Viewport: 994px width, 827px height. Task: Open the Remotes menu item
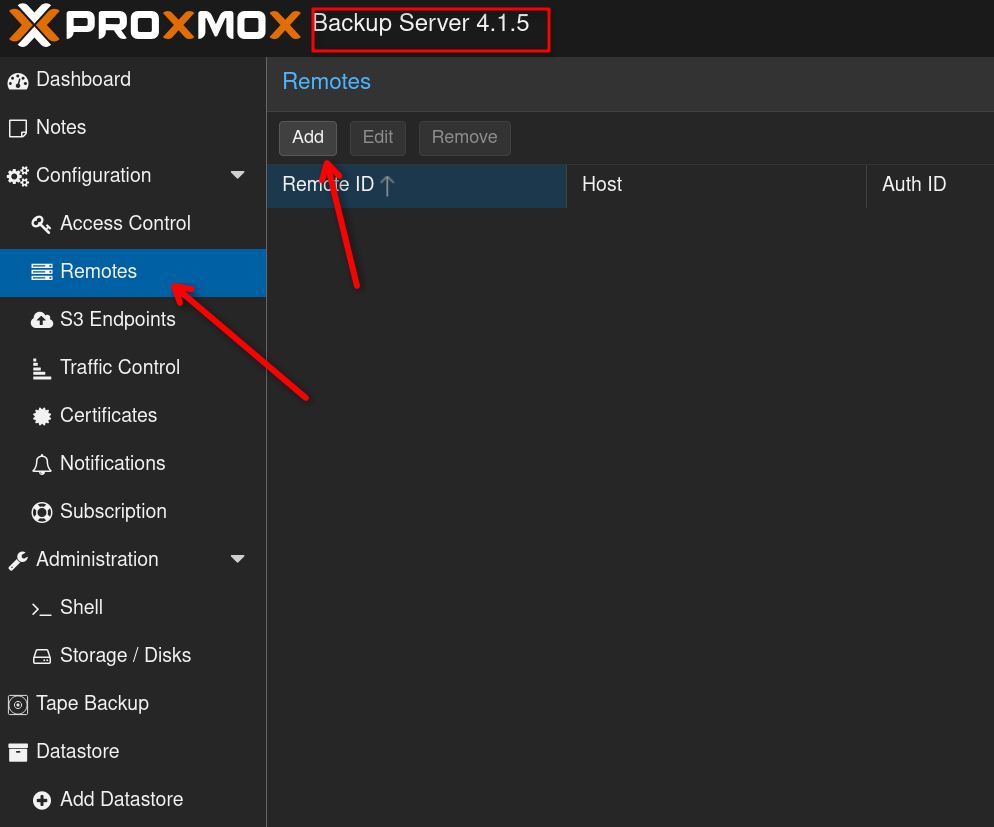click(98, 272)
